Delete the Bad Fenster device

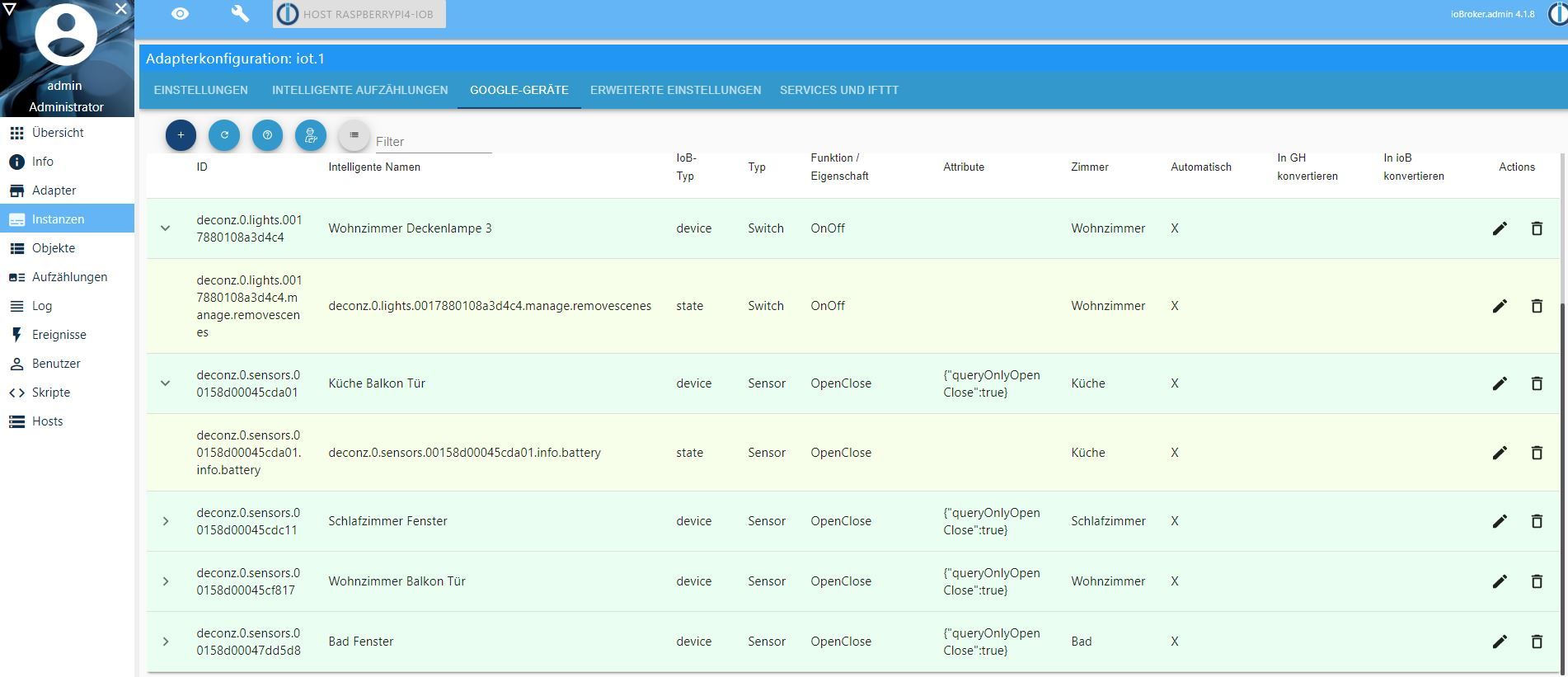(x=1537, y=642)
